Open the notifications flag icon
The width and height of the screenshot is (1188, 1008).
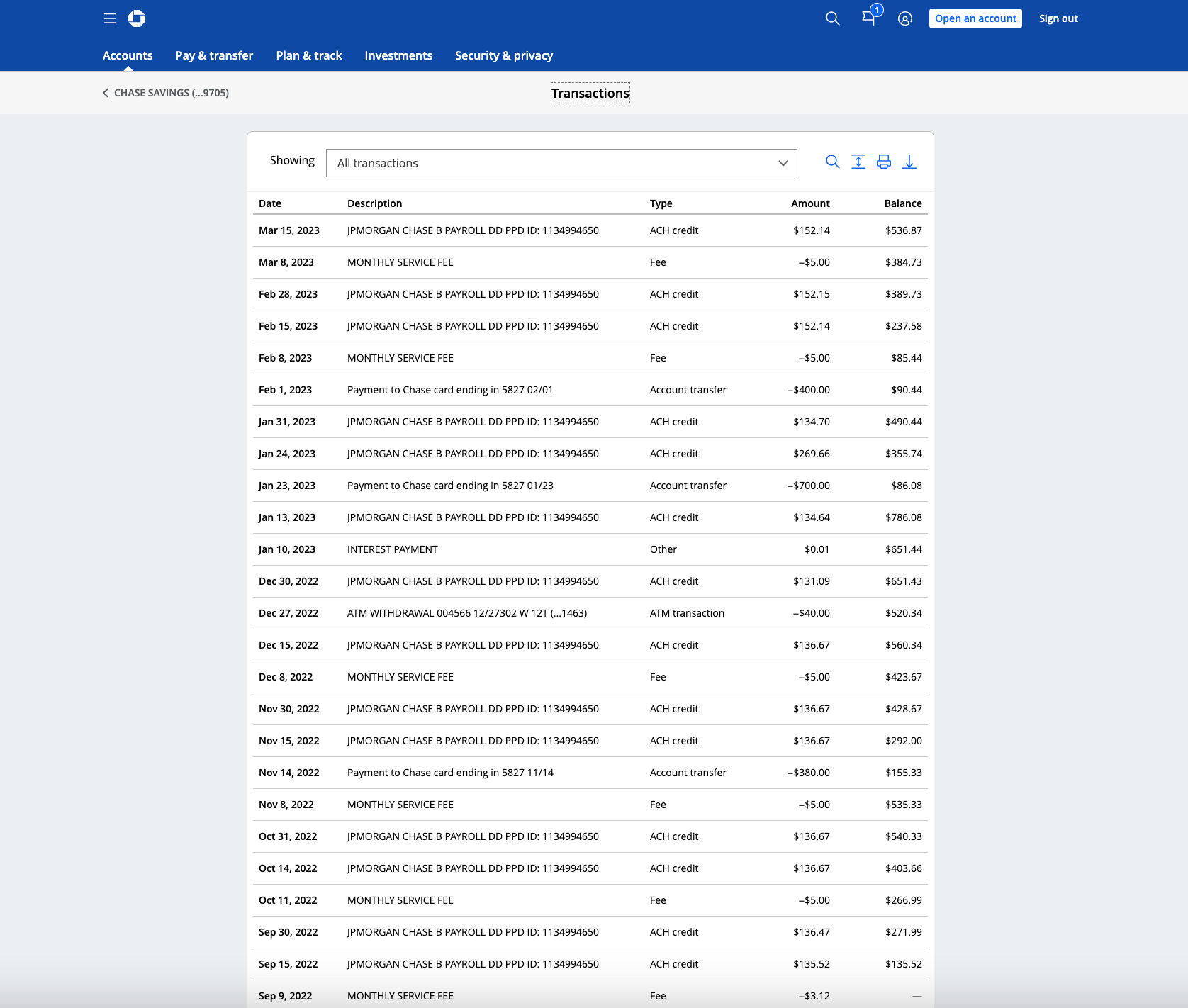click(x=870, y=17)
